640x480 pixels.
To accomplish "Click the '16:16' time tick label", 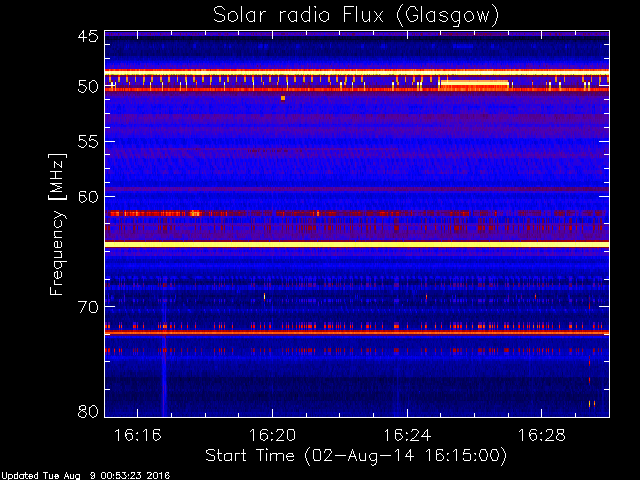I will click(138, 435).
